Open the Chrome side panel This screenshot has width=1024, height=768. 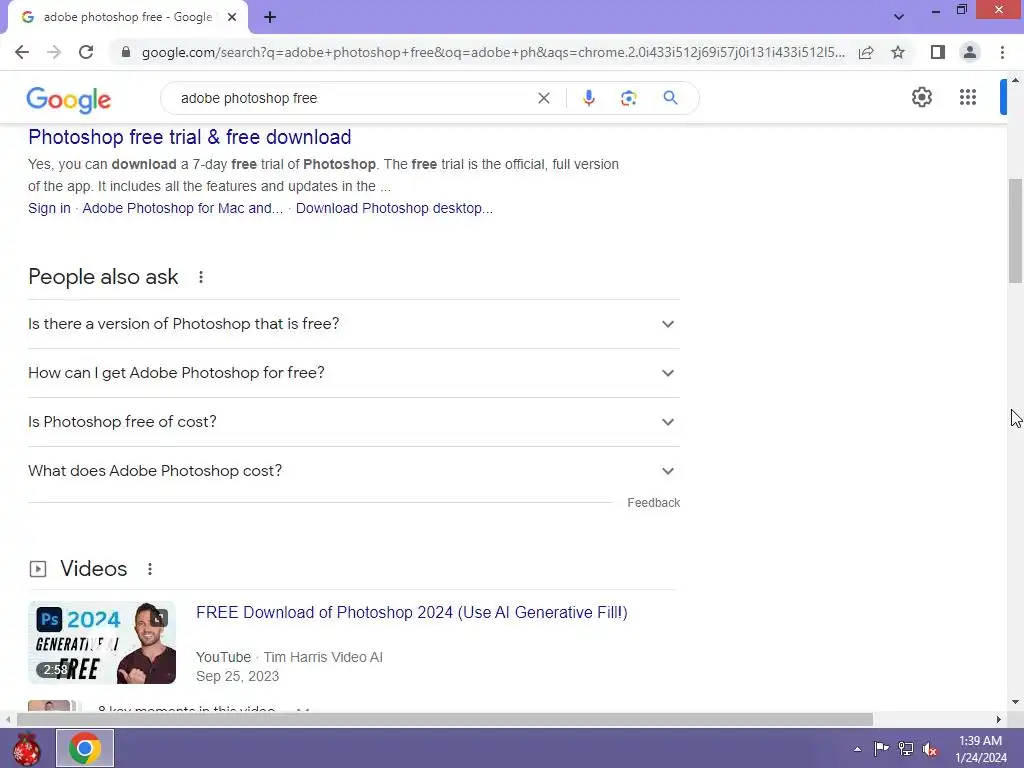(x=938, y=52)
